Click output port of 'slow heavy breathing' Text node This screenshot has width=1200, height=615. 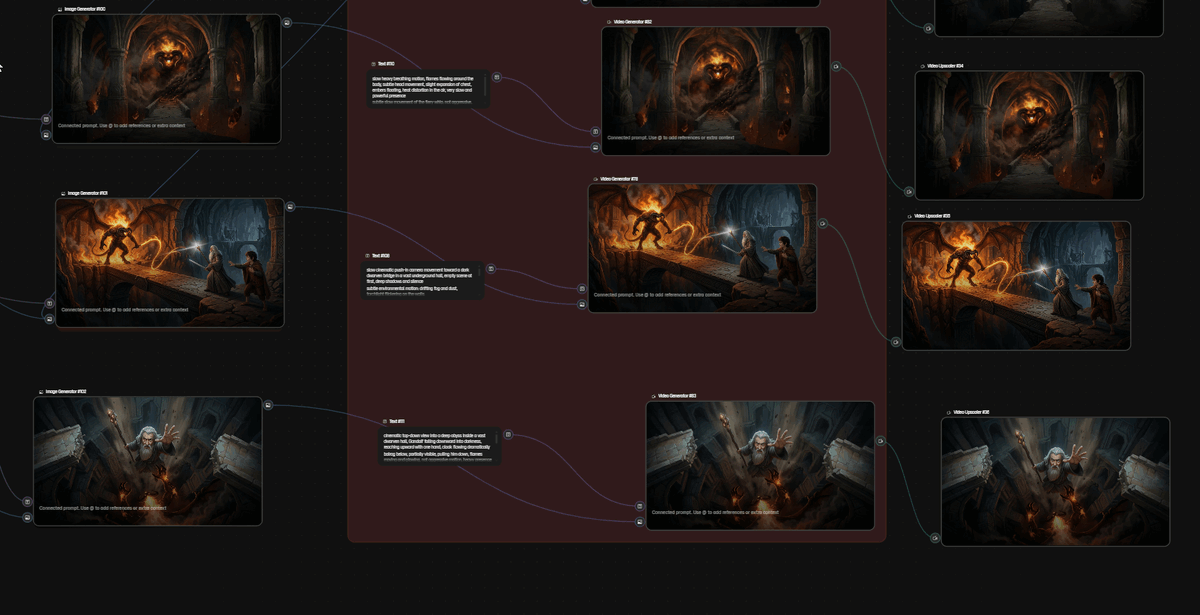[x=496, y=77]
